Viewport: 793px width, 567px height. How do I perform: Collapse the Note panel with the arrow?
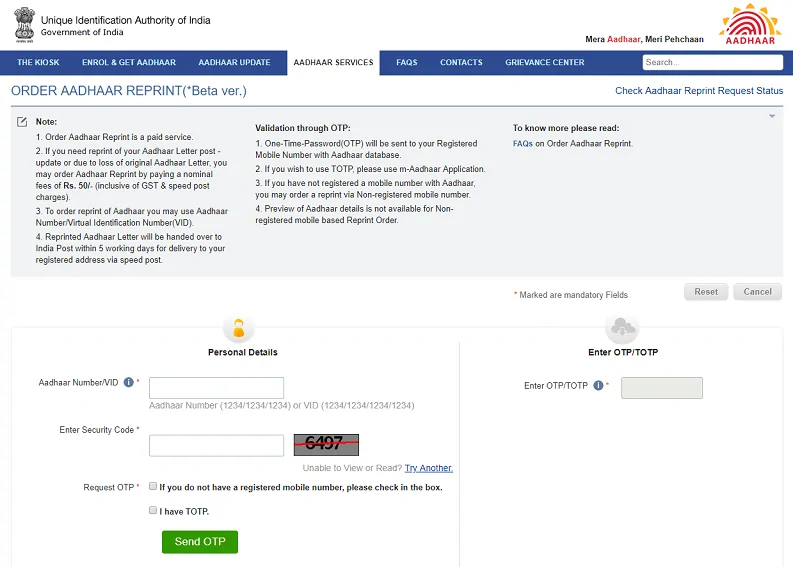[772, 116]
